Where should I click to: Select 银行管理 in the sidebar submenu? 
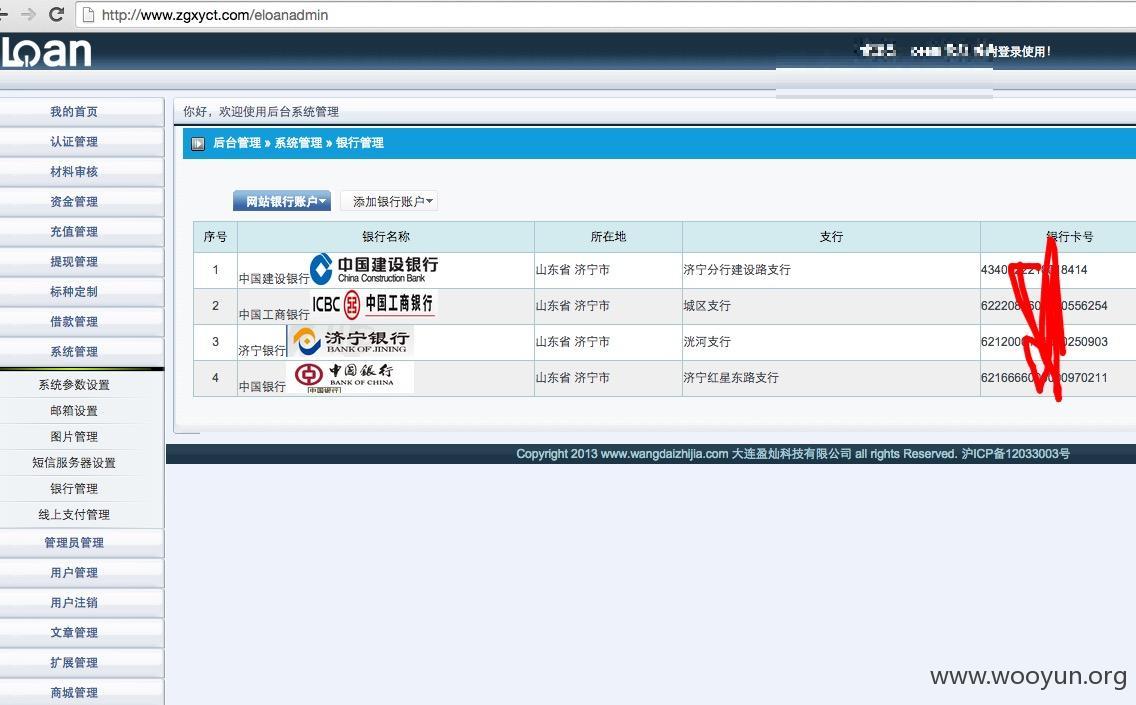click(74, 489)
